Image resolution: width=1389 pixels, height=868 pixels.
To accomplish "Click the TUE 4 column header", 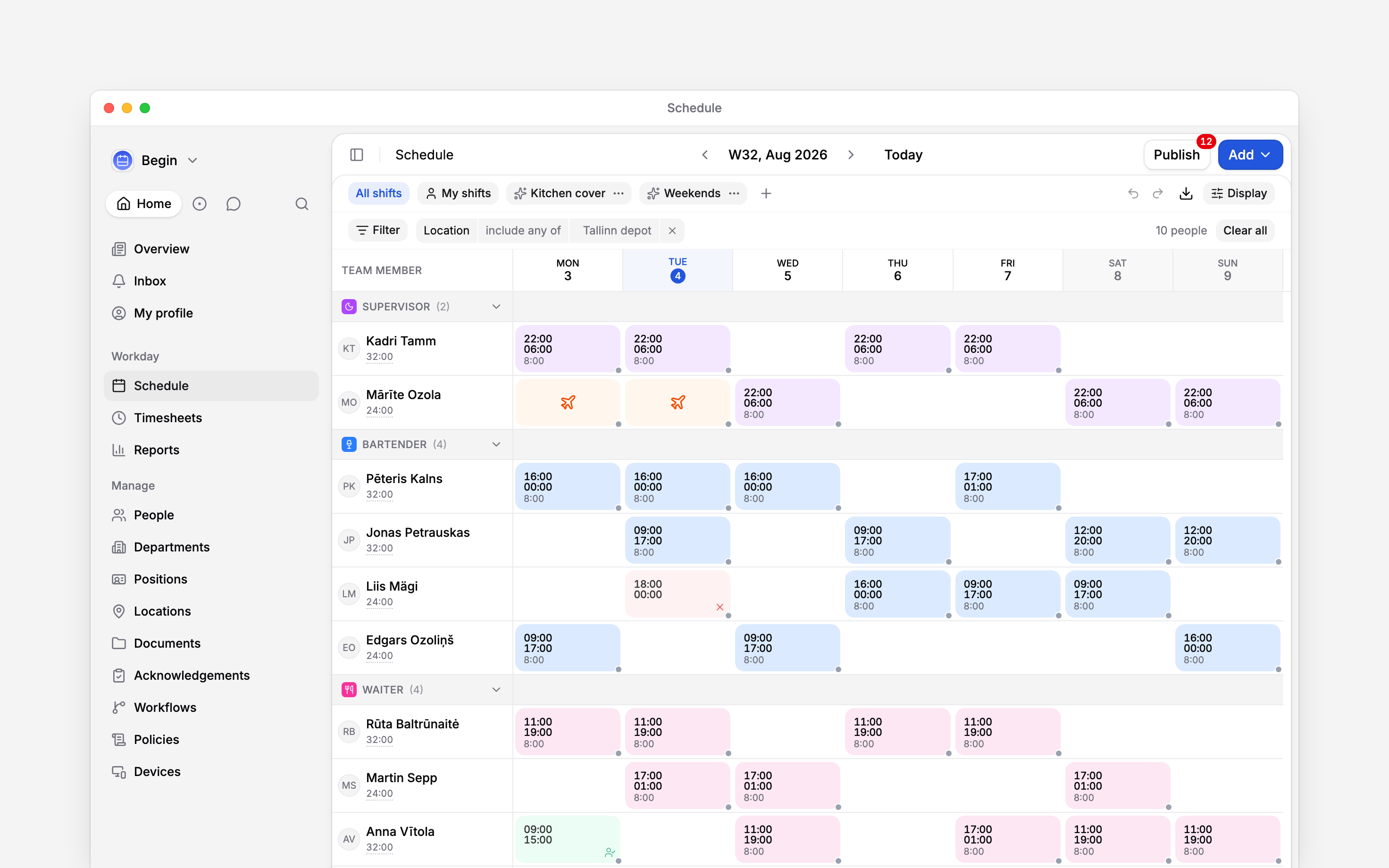I will click(678, 270).
